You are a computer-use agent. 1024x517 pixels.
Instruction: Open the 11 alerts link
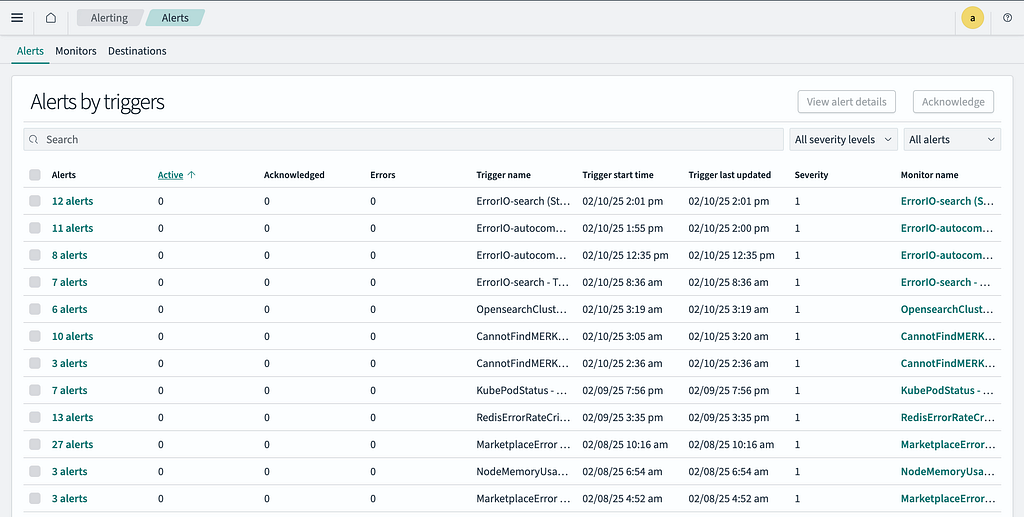[72, 228]
